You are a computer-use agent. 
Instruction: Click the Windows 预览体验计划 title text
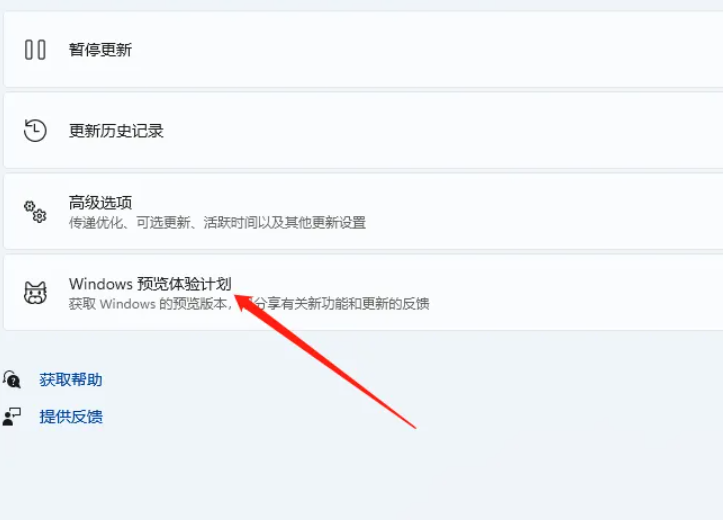pyautogui.click(x=150, y=283)
